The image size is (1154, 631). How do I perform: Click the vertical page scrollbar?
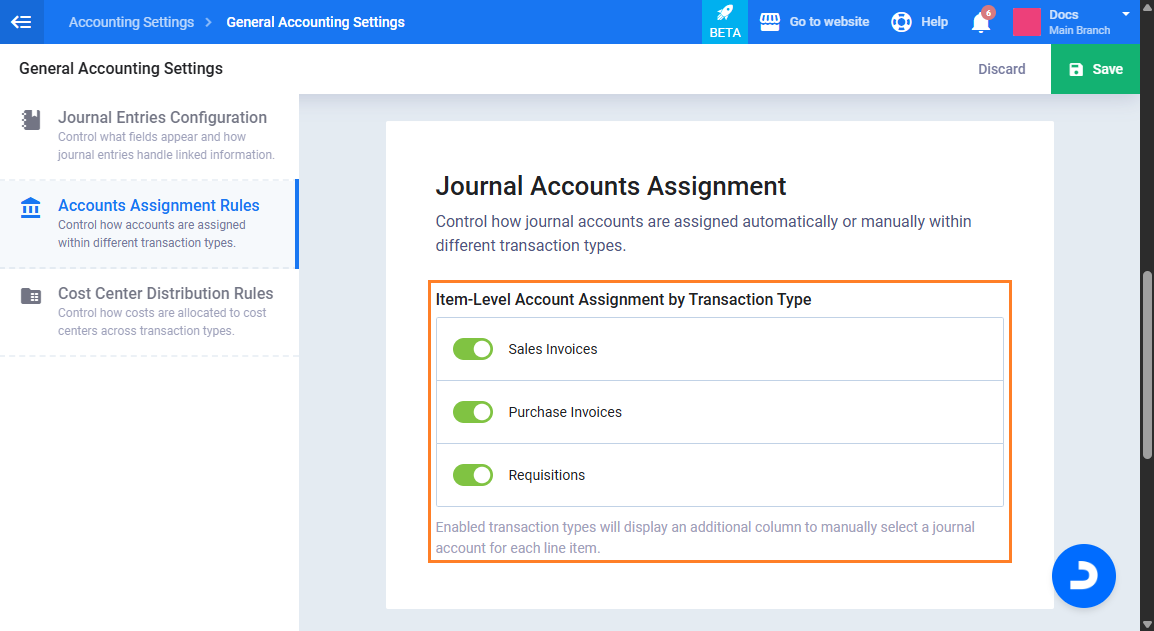pyautogui.click(x=1147, y=360)
